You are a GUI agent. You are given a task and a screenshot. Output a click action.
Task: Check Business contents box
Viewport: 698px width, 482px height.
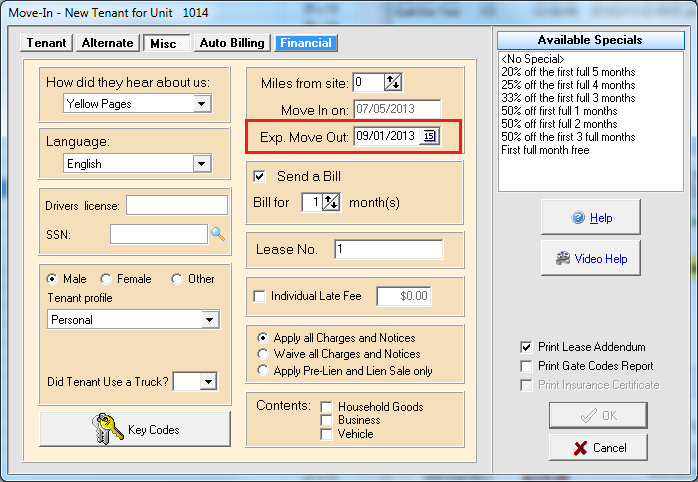tap(326, 420)
